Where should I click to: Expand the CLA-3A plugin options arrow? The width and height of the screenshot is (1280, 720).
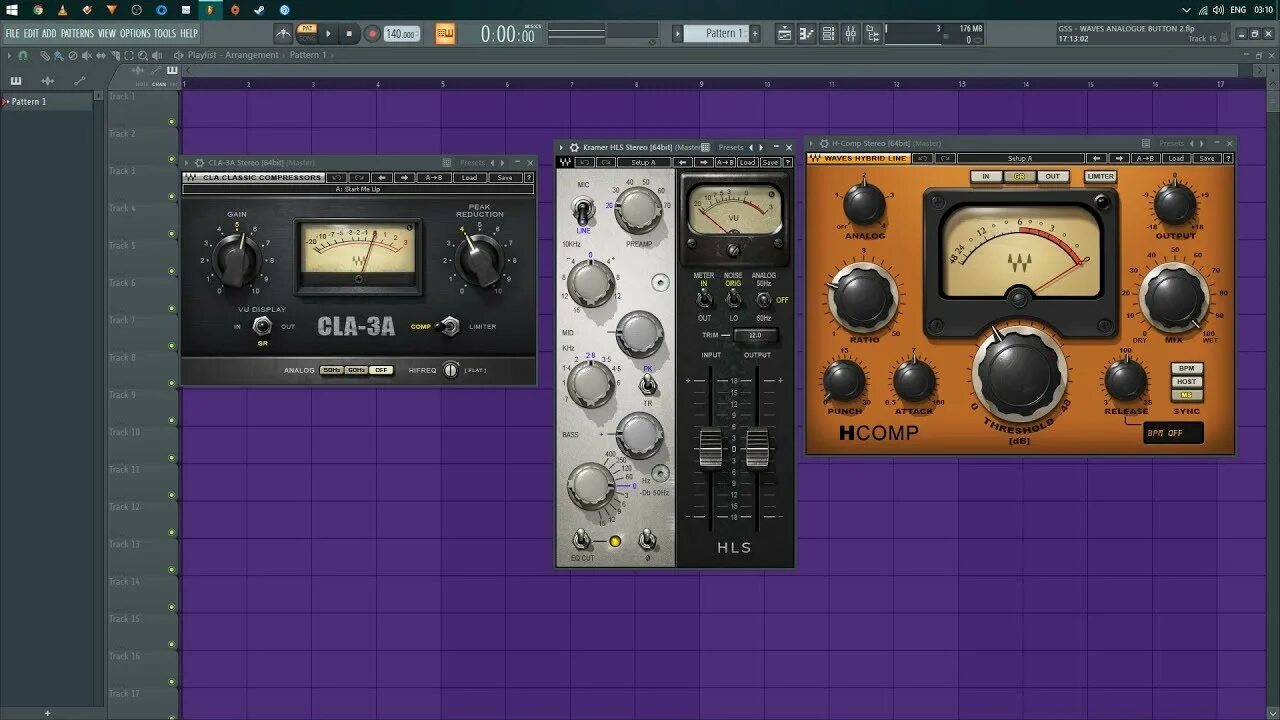[186, 163]
